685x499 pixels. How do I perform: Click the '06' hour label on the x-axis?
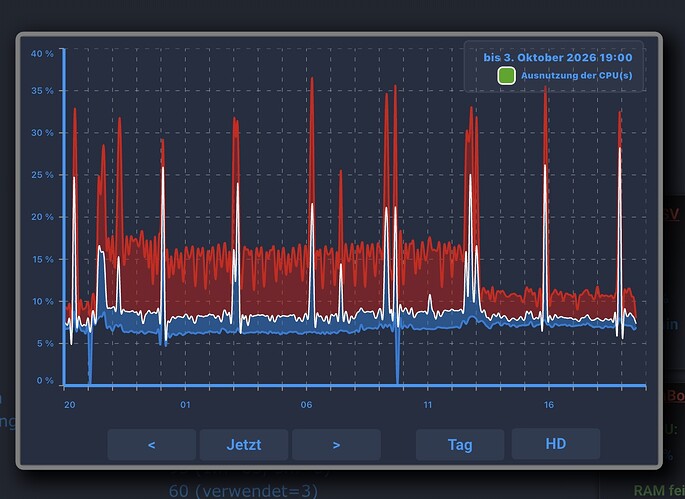pyautogui.click(x=306, y=405)
